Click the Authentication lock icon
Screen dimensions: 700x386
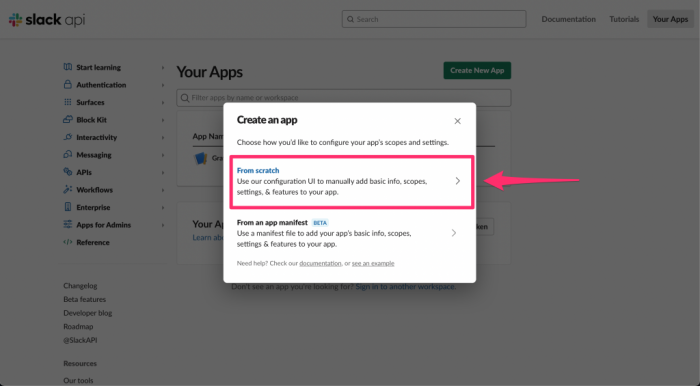[x=67, y=84]
